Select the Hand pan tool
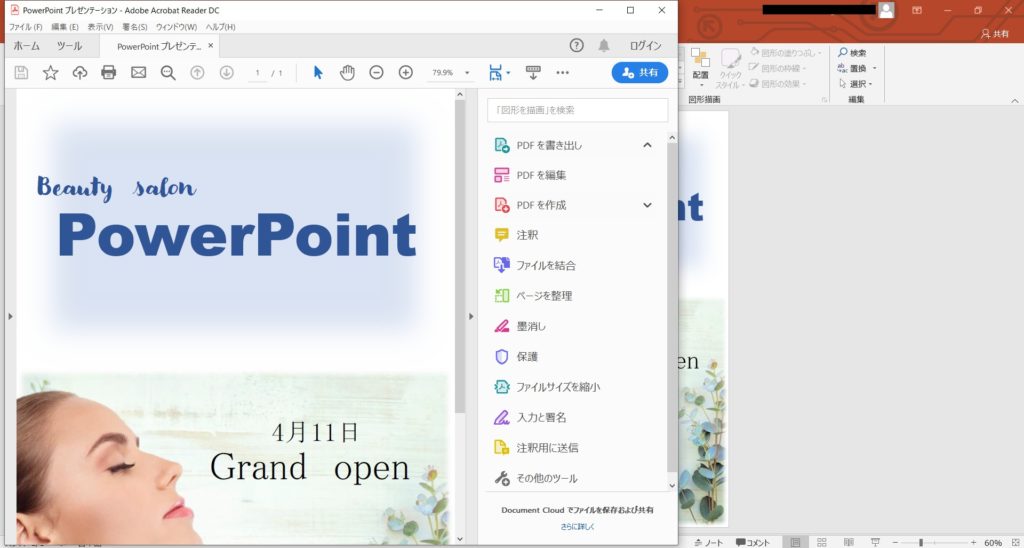This screenshot has width=1024, height=548. (347, 73)
